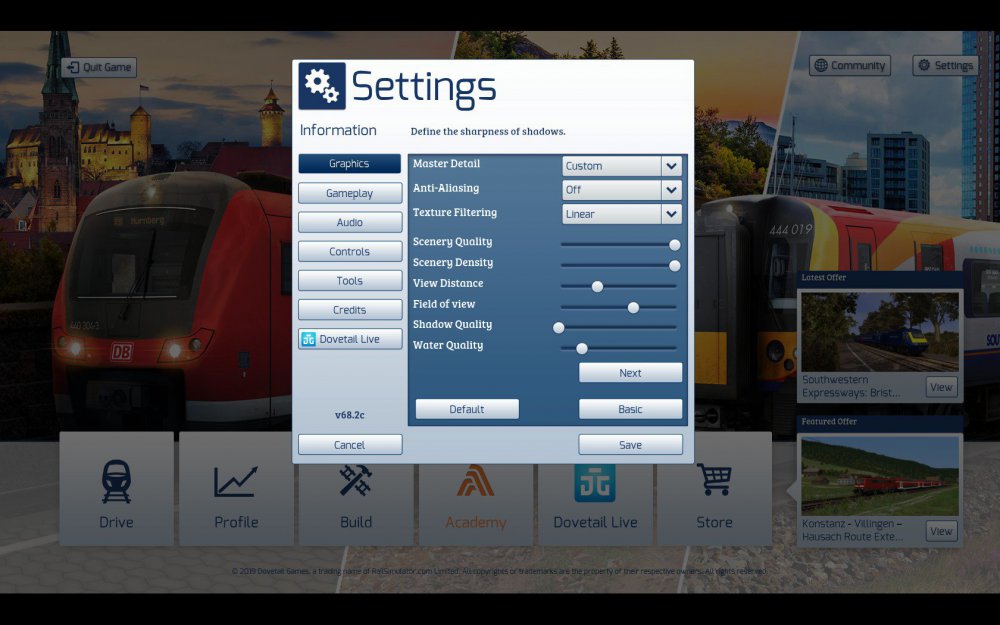Go to the Next settings page

point(630,373)
